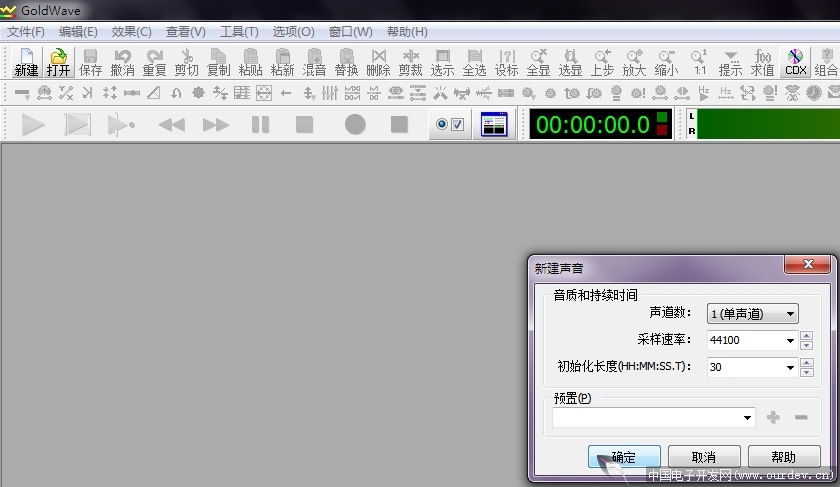This screenshot has height=487, width=840.
Task: Click the 撤消 (Undo) toolbar icon
Action: tap(123, 62)
